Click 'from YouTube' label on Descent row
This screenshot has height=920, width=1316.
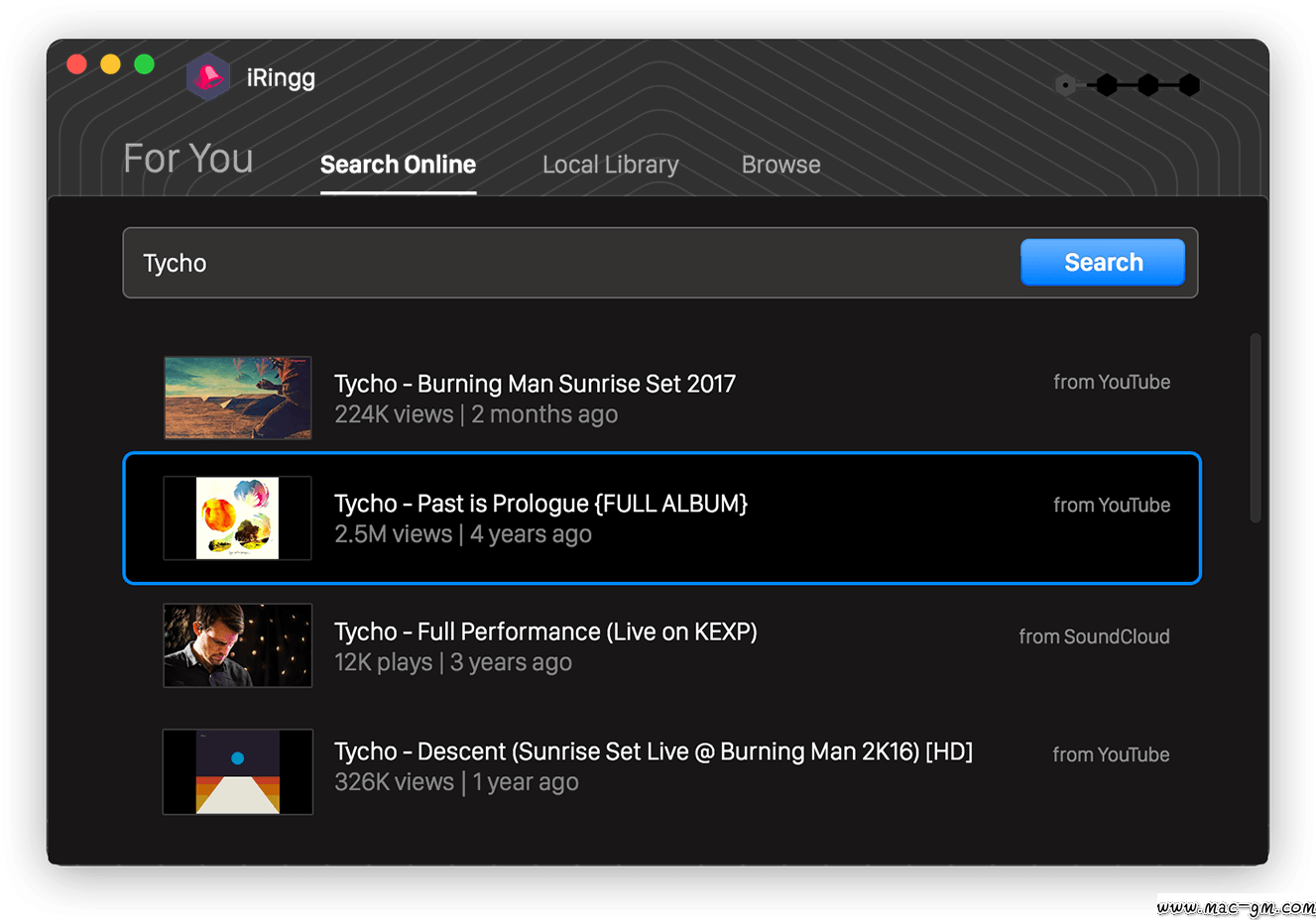pyautogui.click(x=1111, y=754)
